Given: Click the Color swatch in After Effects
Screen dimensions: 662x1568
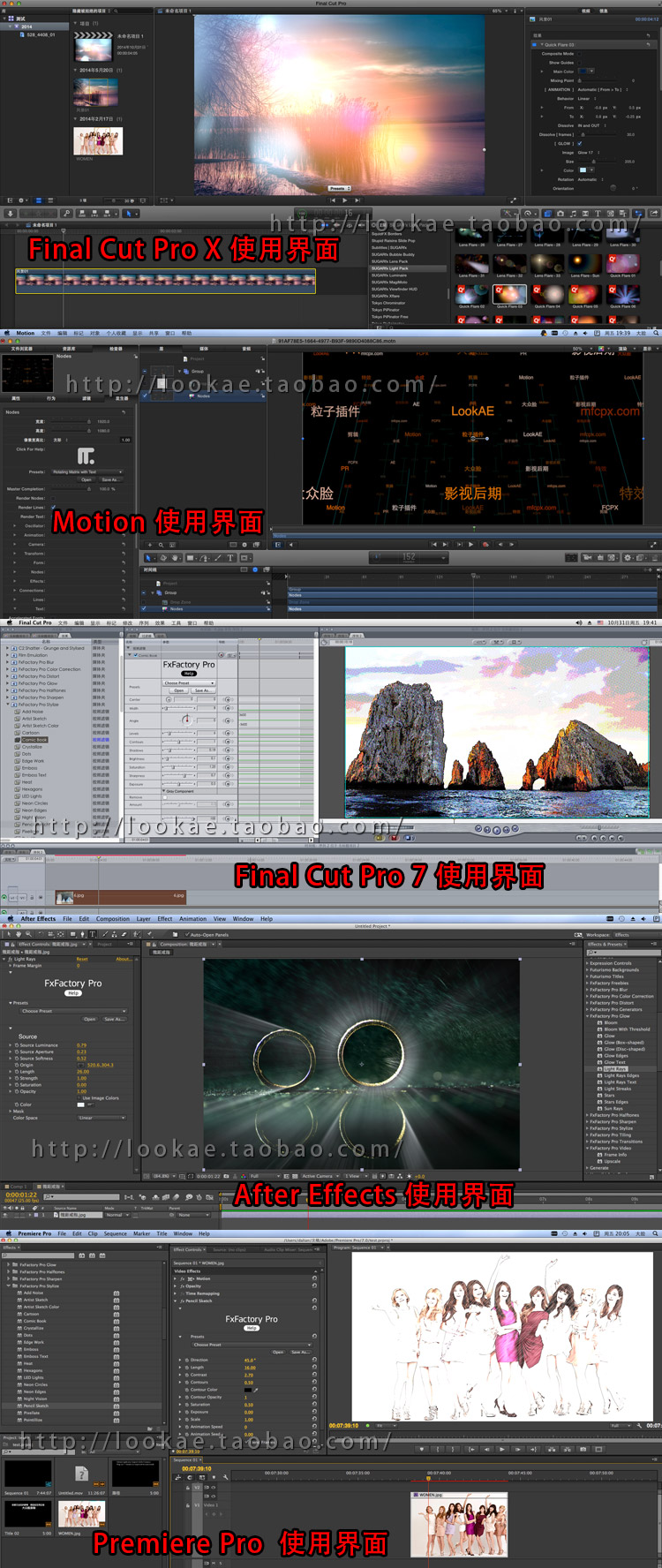Looking at the screenshot, I should 81,1104.
